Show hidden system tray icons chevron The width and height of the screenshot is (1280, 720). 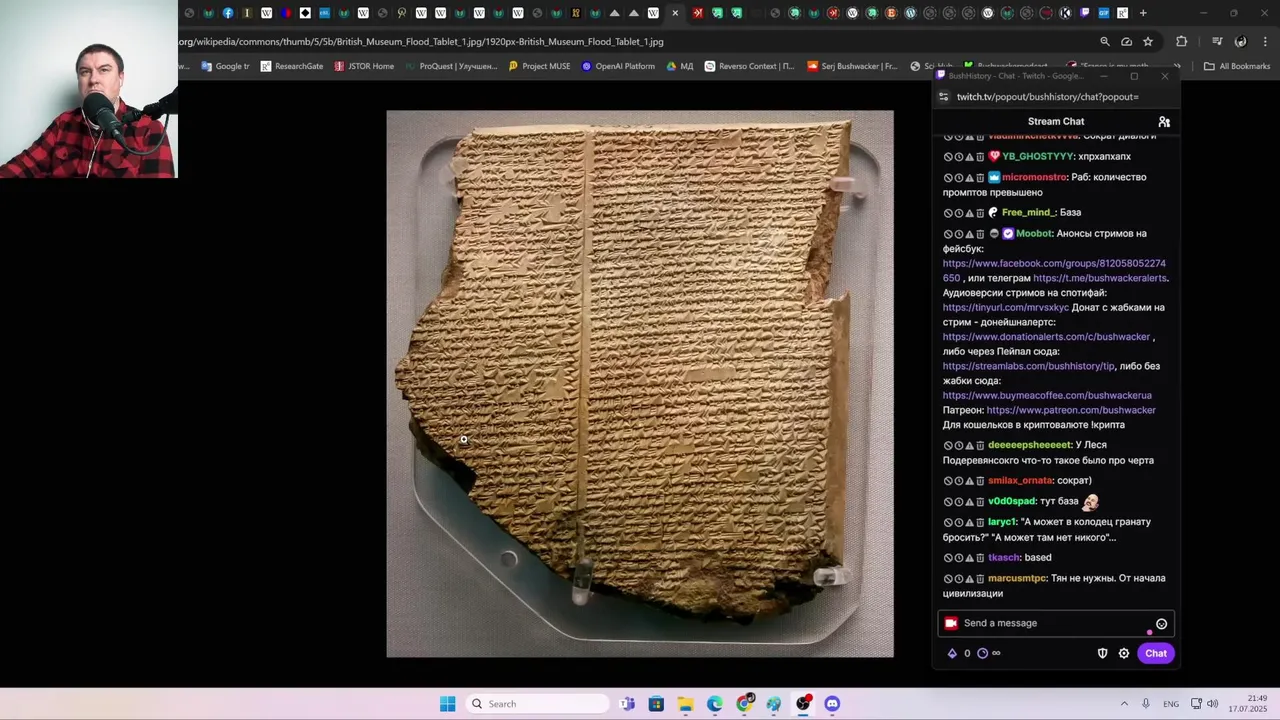[1124, 704]
